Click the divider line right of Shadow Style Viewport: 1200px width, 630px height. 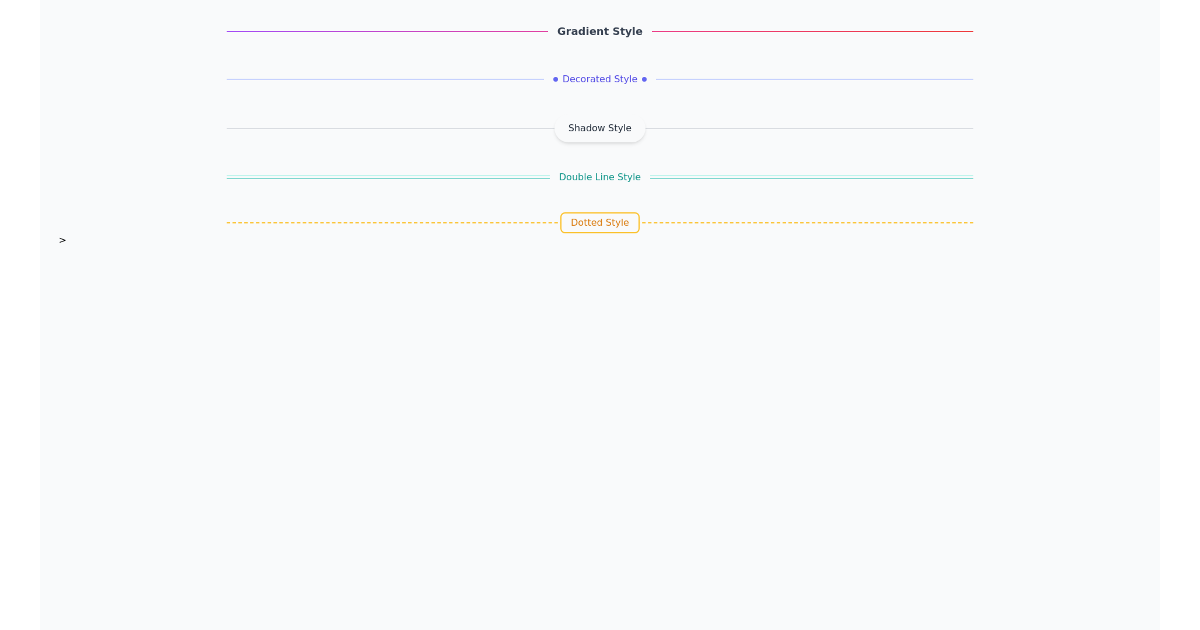810,128
